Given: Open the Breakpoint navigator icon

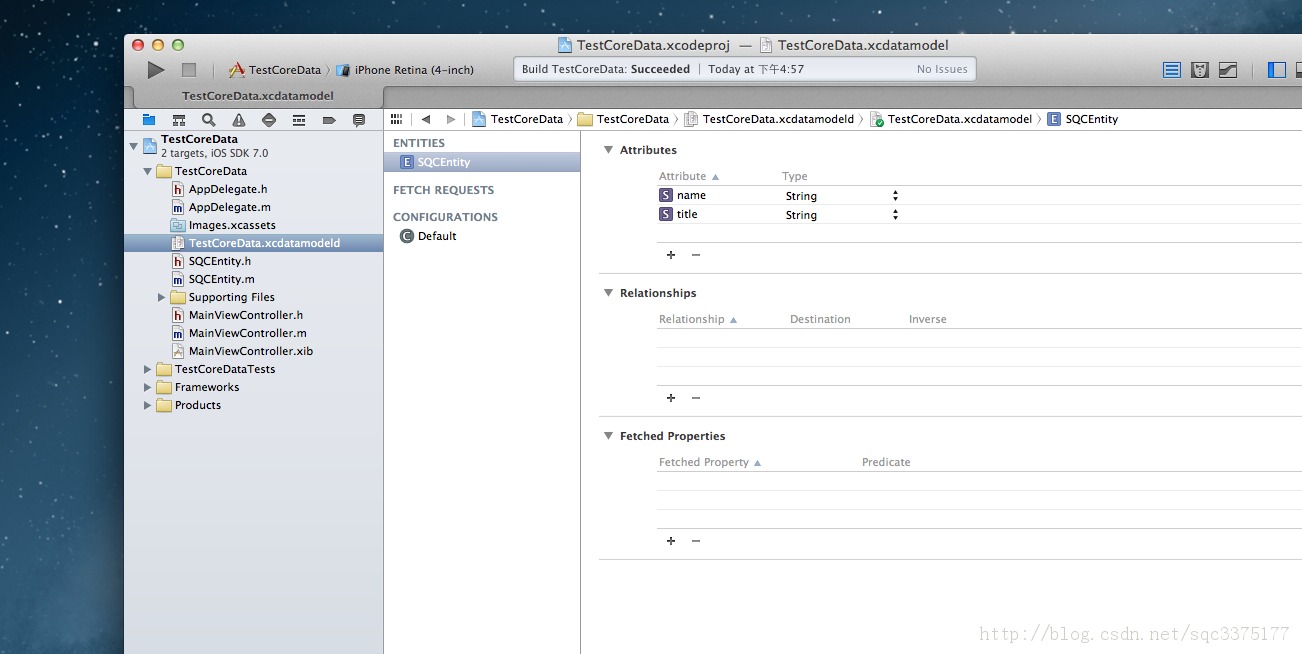Looking at the screenshot, I should coord(328,120).
